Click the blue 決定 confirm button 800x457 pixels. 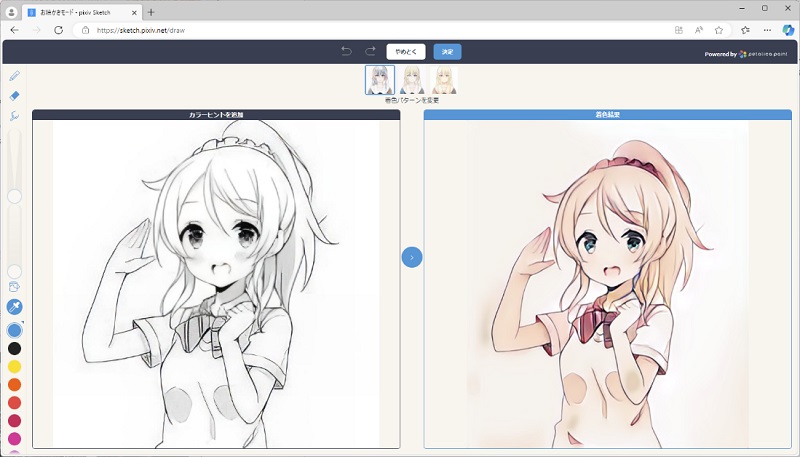click(447, 52)
